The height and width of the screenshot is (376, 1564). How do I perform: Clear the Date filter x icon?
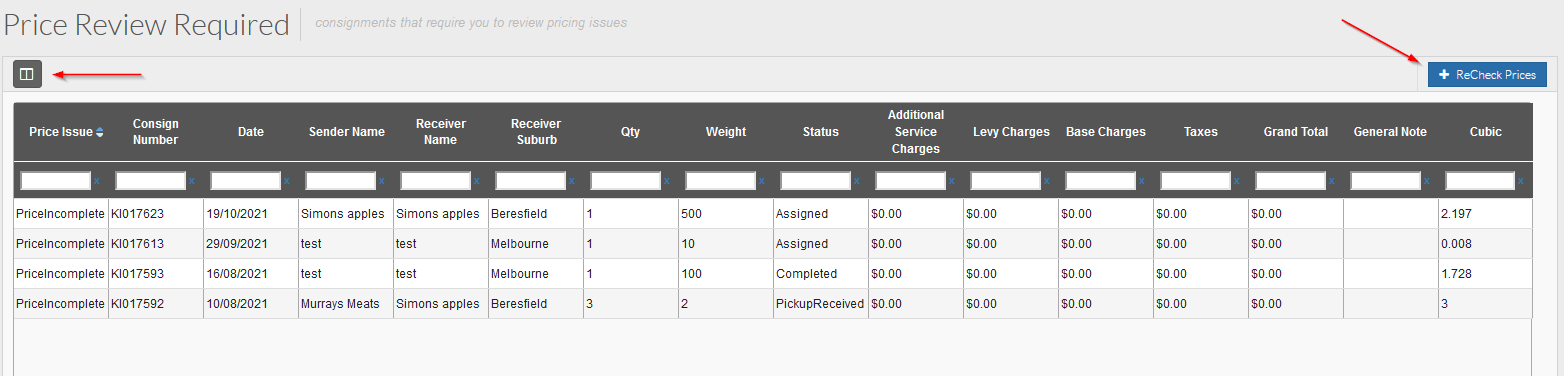(287, 181)
